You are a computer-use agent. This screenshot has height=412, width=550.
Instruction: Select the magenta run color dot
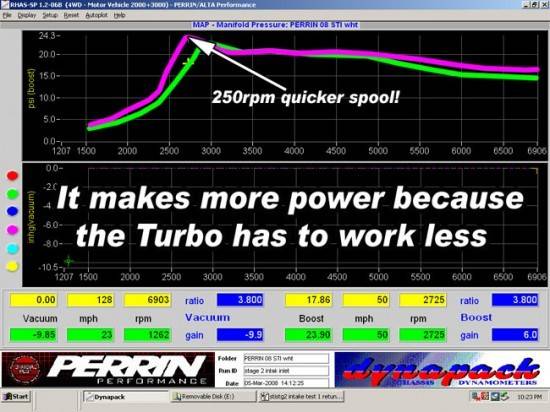point(12,230)
